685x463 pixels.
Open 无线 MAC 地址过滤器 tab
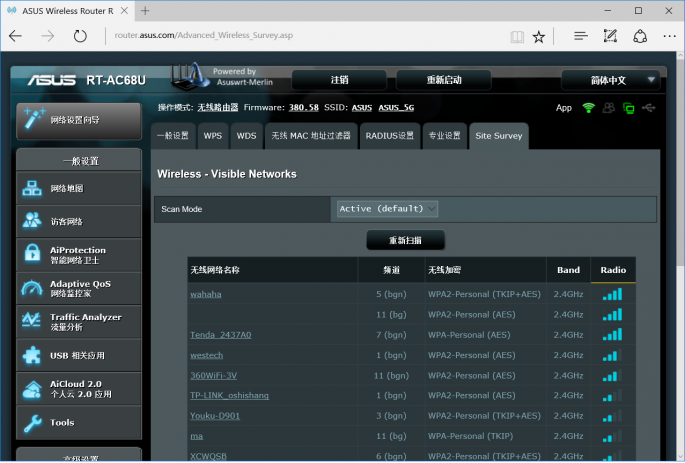pos(311,136)
